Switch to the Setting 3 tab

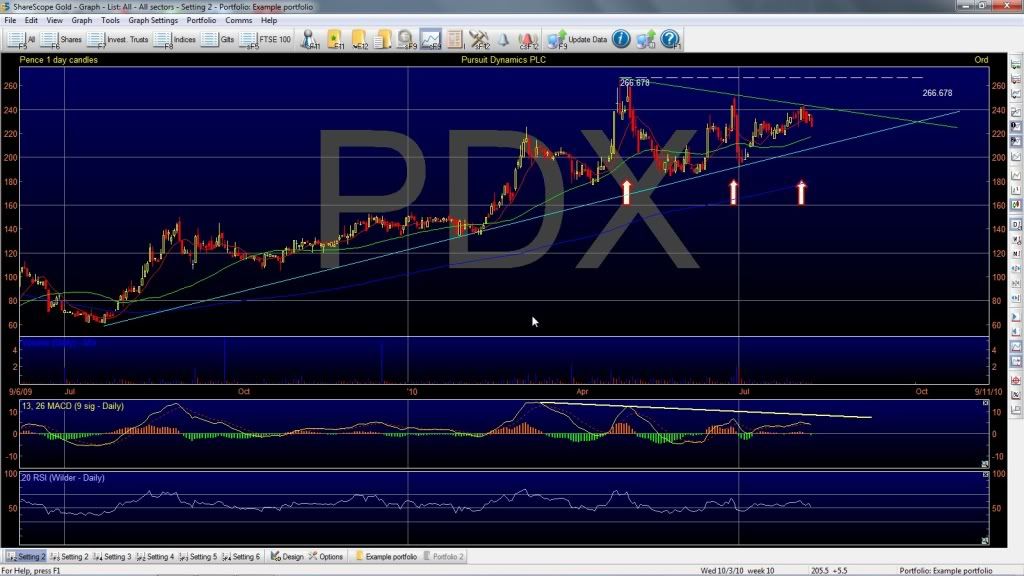point(112,557)
